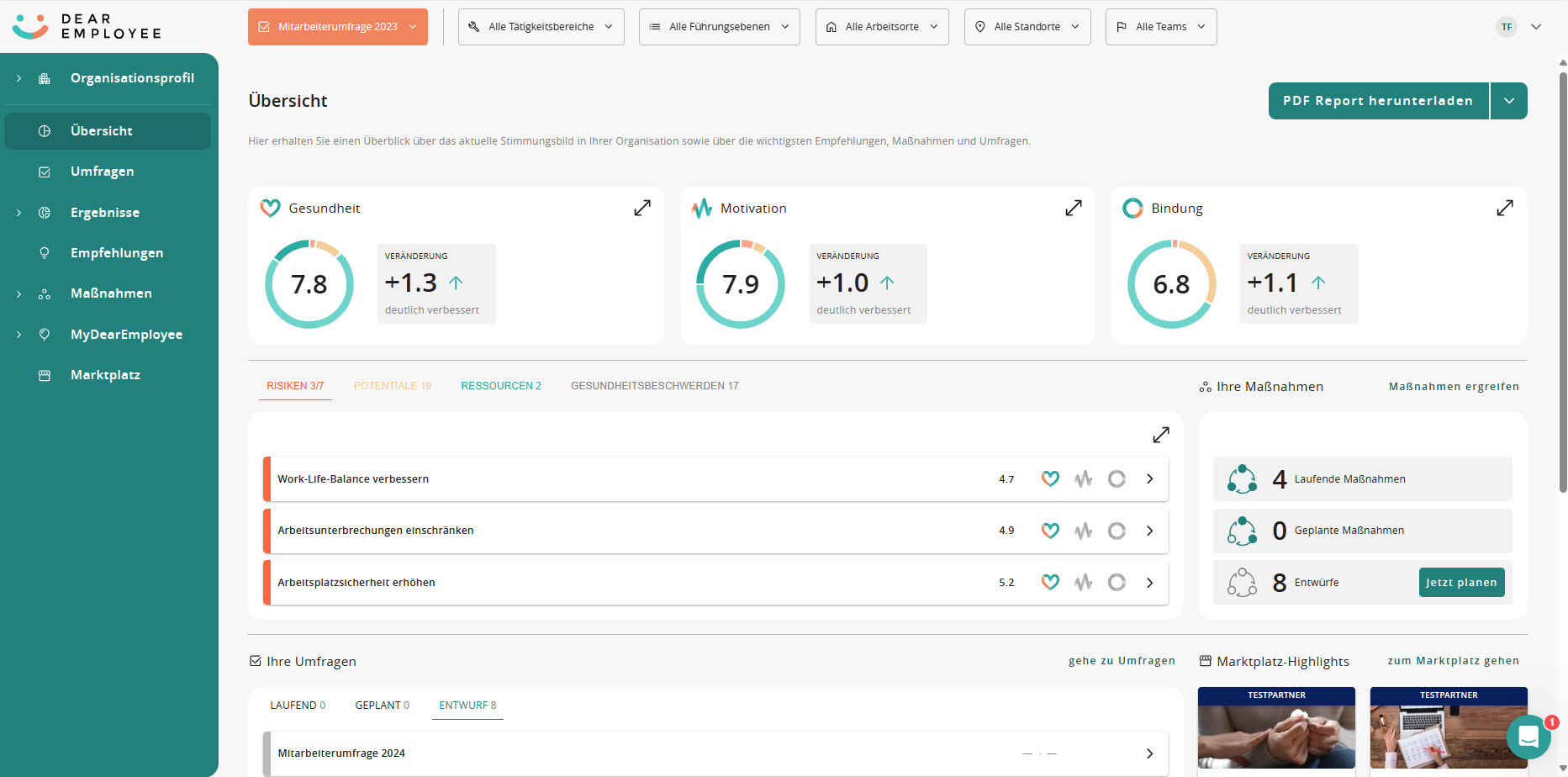Screen dimensions: 1568x777
Task: Click heart icon on Work-Life-Balance row
Action: pyautogui.click(x=1050, y=478)
